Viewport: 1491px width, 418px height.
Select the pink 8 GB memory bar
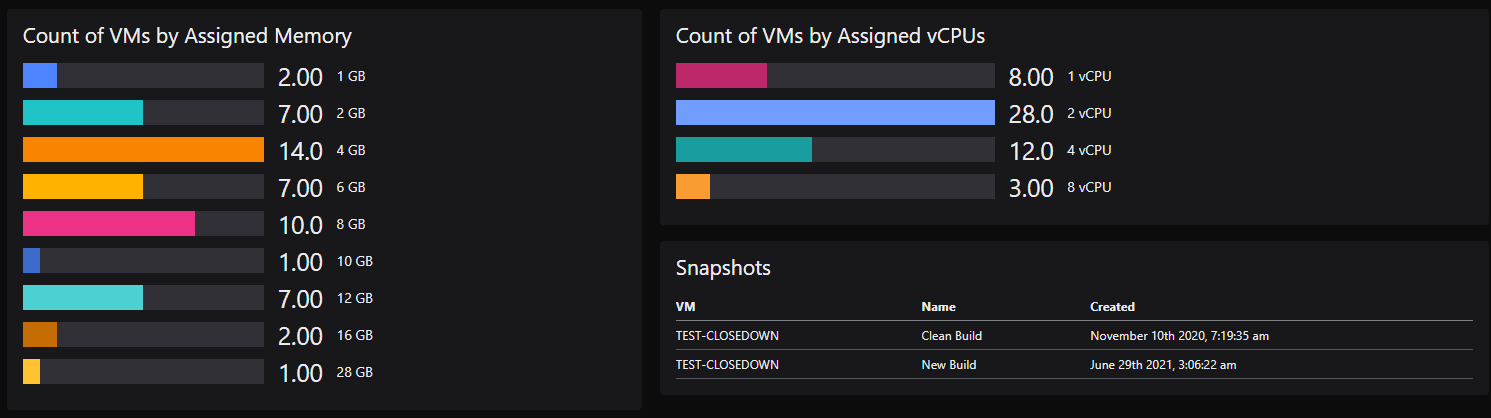tap(109, 224)
